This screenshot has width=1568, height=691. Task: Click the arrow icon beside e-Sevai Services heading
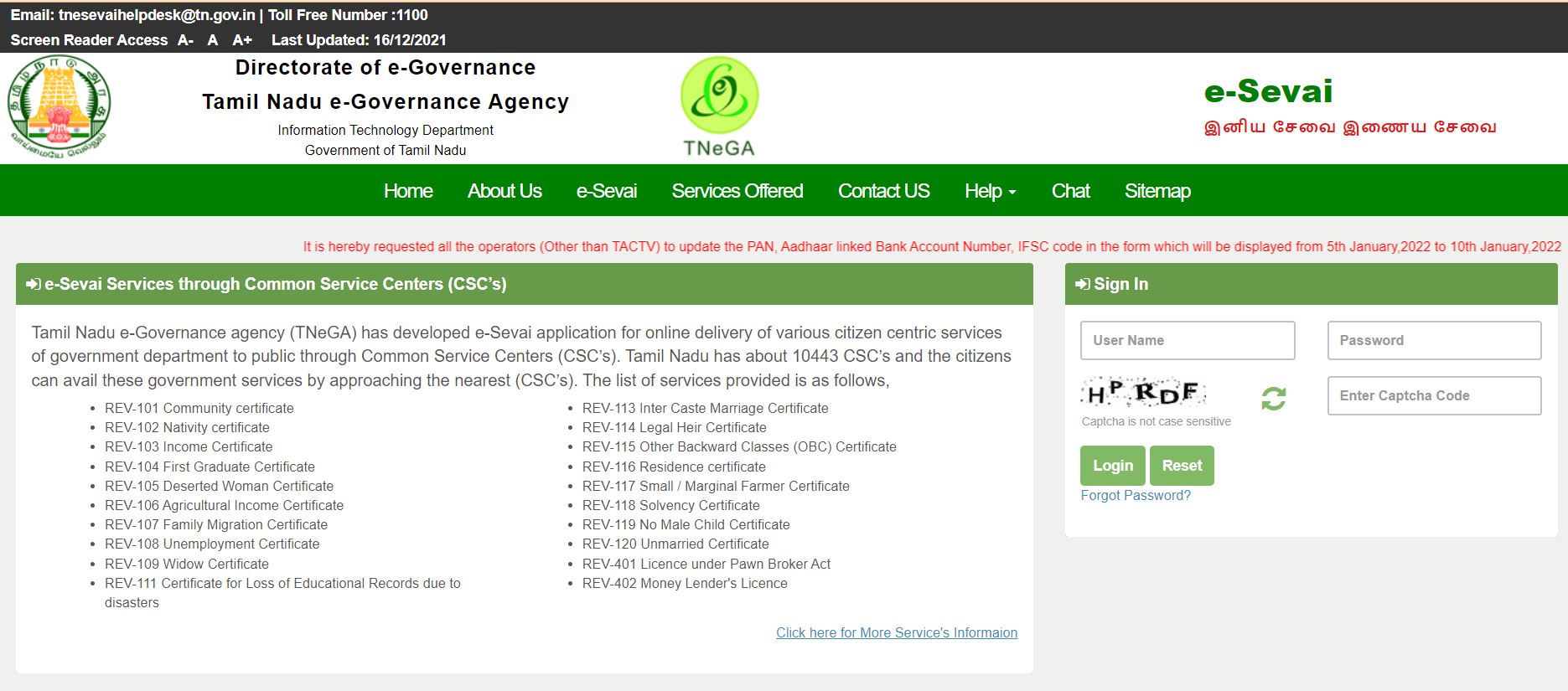pos(34,284)
